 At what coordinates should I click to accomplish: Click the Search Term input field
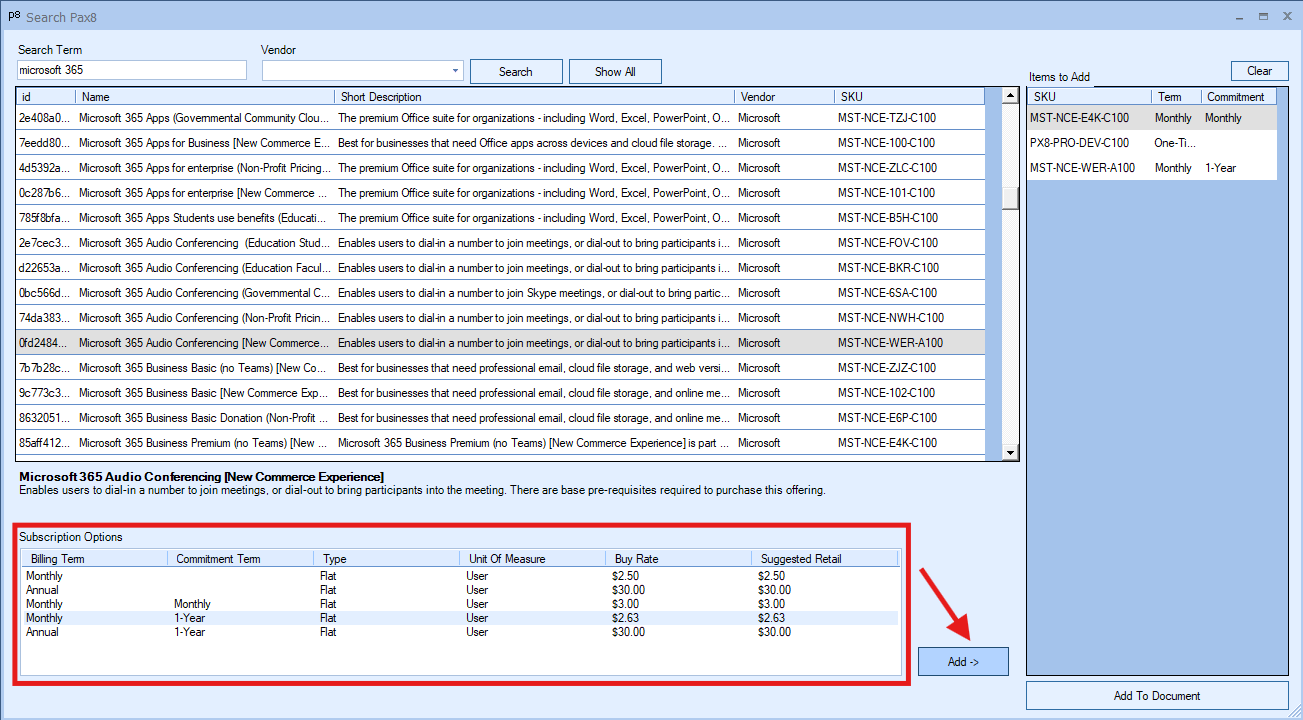[x=132, y=70]
